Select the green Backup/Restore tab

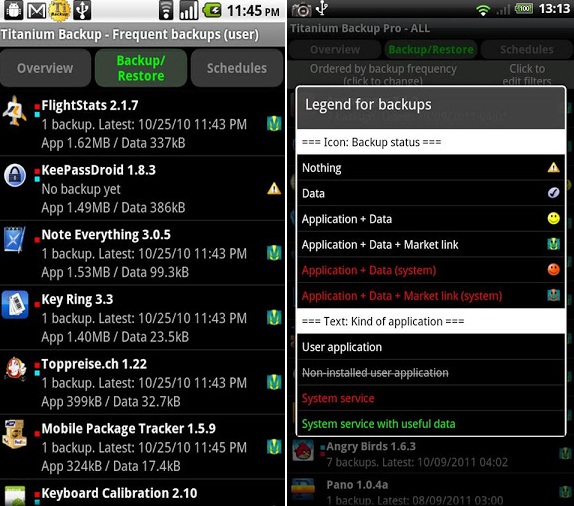pyautogui.click(x=141, y=68)
